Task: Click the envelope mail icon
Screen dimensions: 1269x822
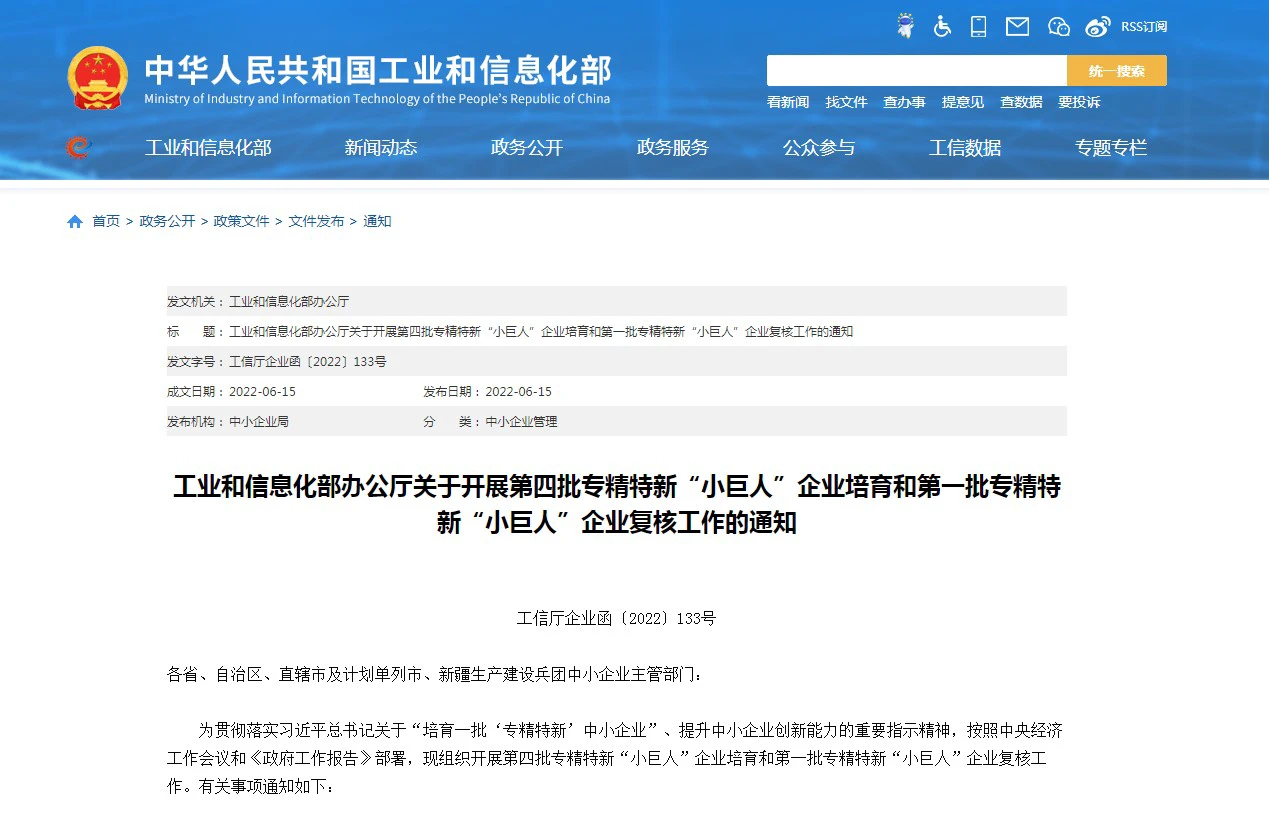Action: tap(1017, 26)
